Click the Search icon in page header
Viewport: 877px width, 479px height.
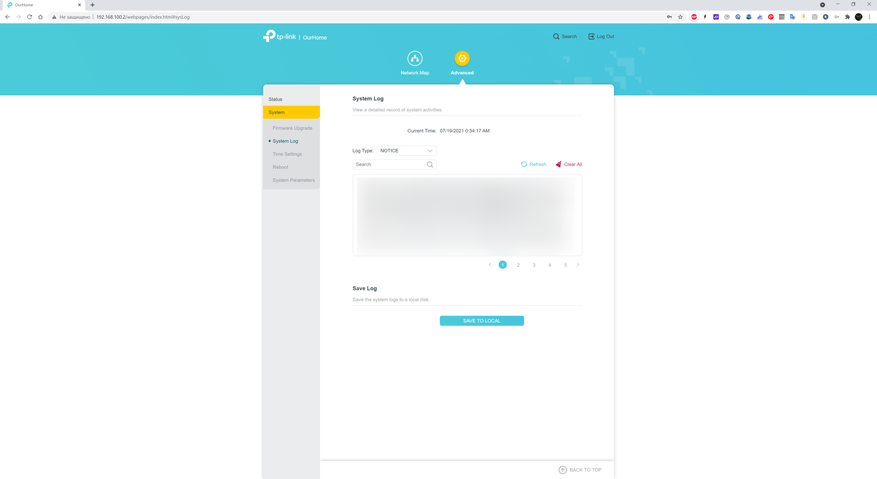557,37
